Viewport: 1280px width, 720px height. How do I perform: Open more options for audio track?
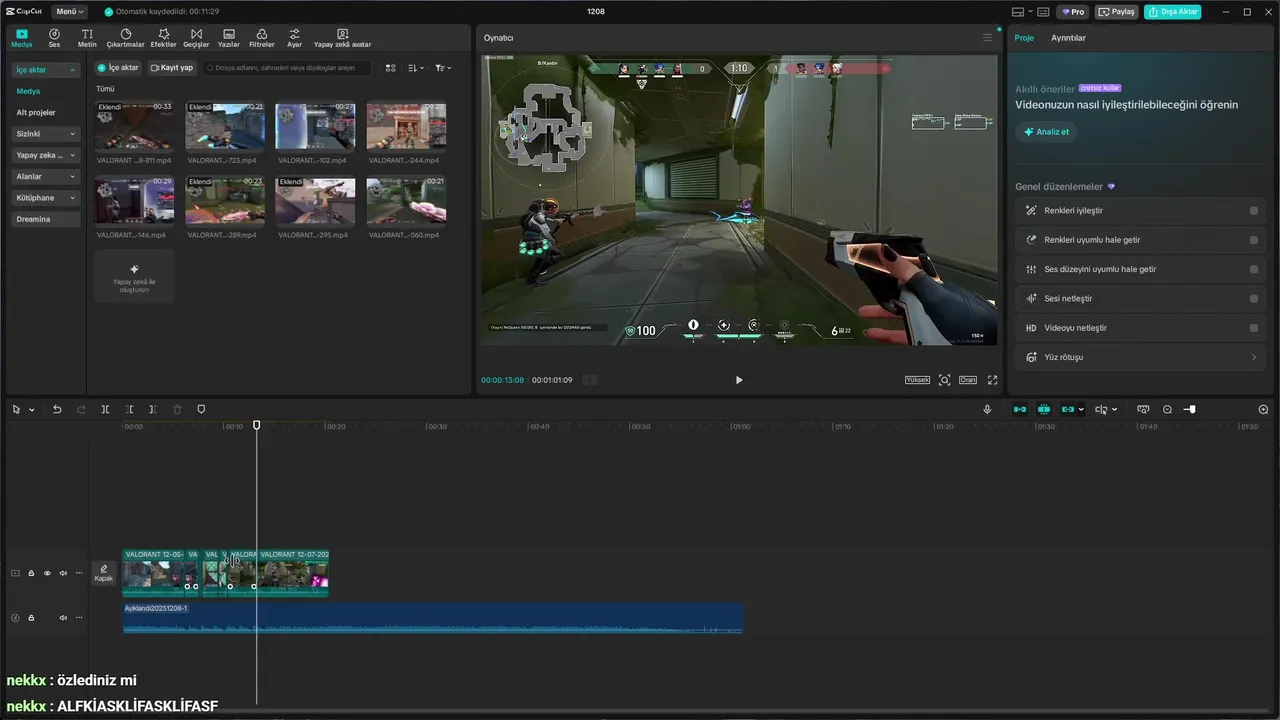79,617
